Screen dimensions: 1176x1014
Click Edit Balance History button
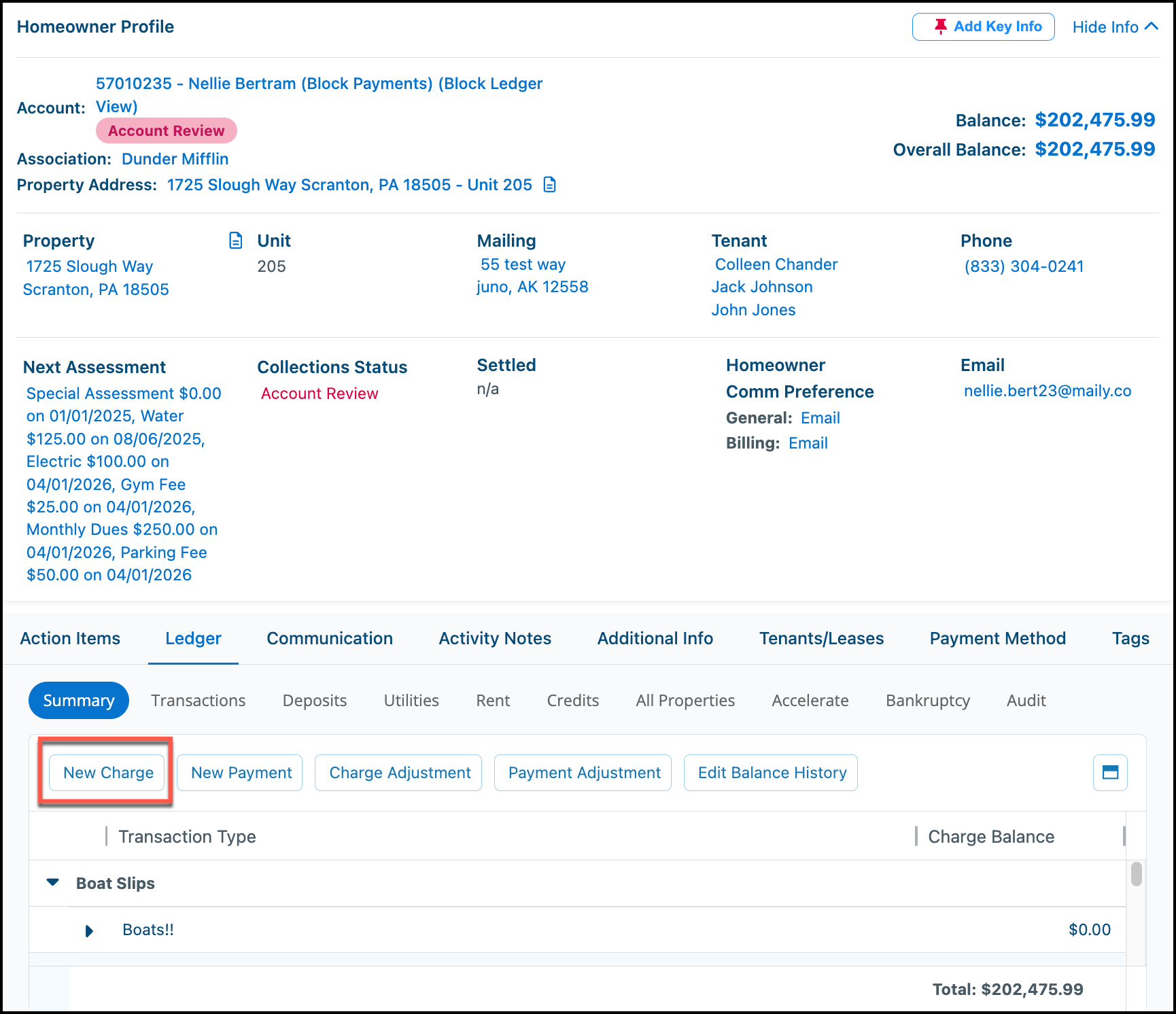click(771, 773)
